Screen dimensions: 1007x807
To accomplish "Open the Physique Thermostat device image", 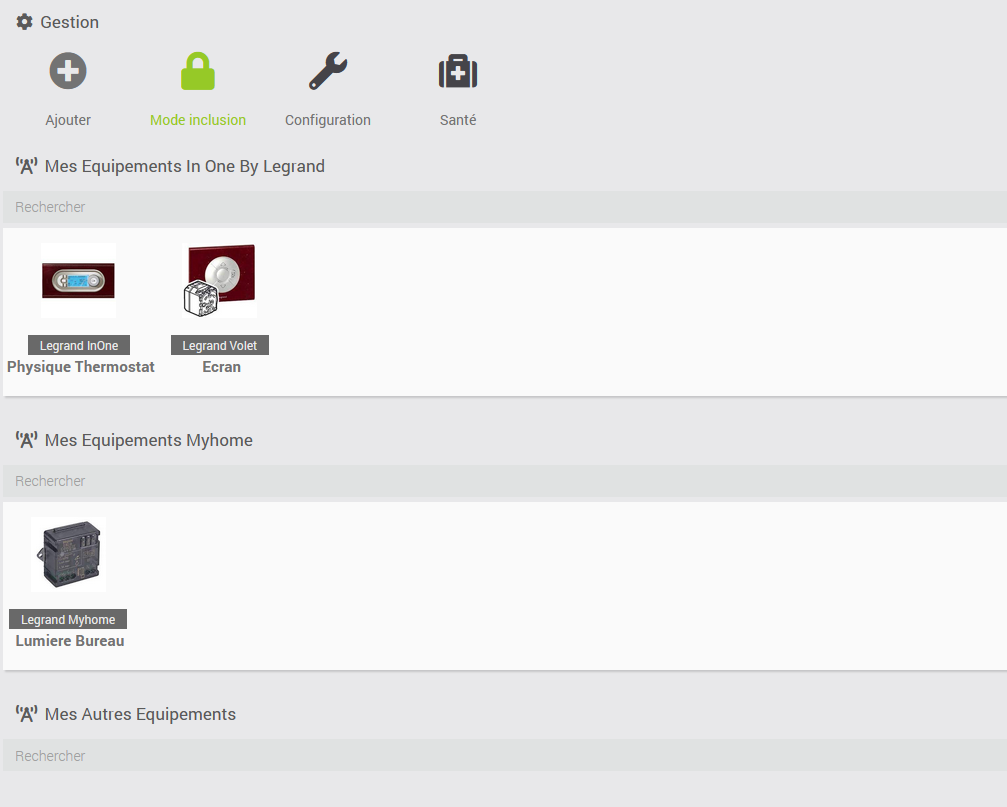I will [79, 281].
